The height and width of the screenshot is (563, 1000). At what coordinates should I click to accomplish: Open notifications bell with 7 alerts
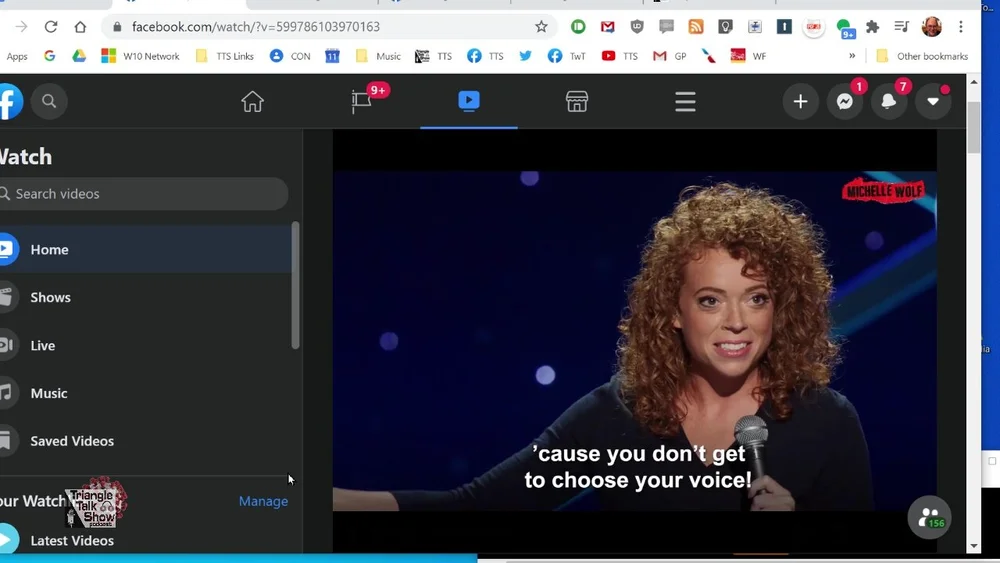click(888, 101)
